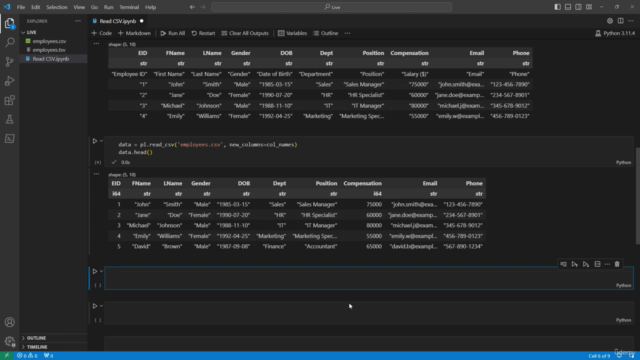Image resolution: width=640 pixels, height=360 pixels.
Task: Open more actions in cell toolbar
Action: click(x=607, y=264)
